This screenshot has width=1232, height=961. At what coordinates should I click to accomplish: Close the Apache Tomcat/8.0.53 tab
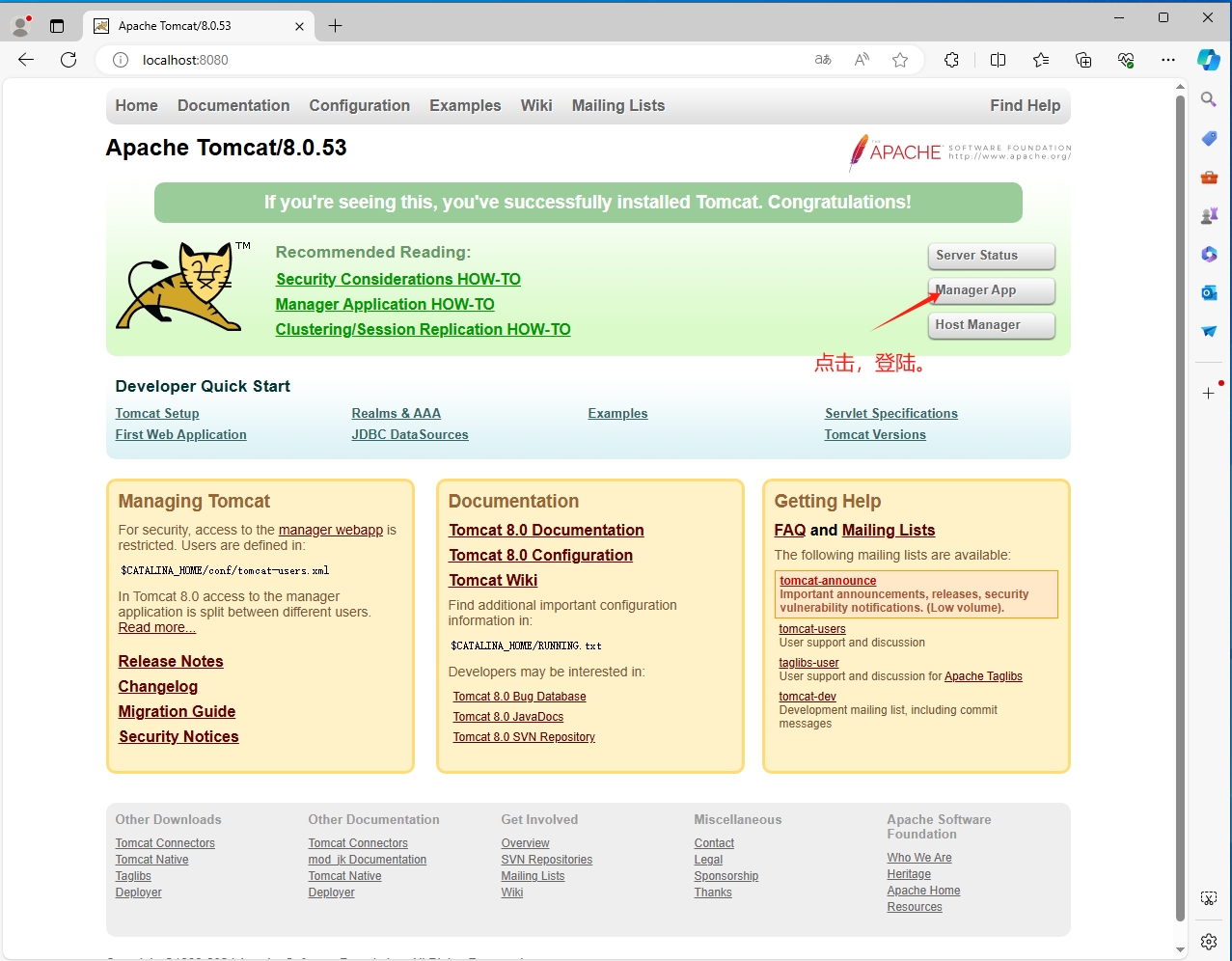(x=299, y=26)
